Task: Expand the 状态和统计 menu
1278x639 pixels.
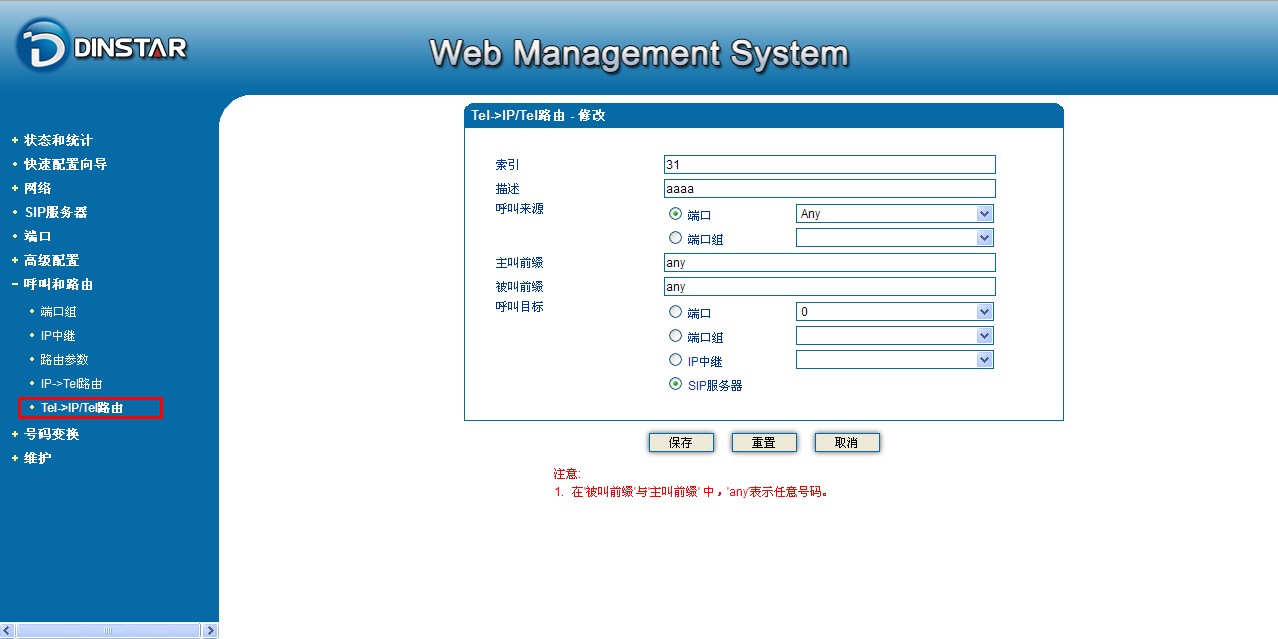Action: click(58, 141)
